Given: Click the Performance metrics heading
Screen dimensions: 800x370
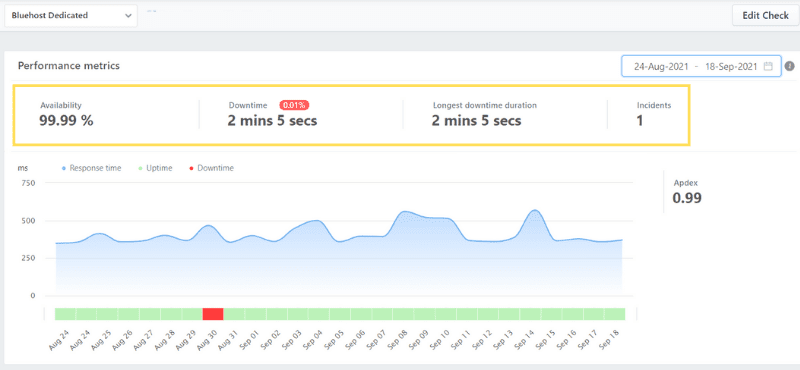Looking at the screenshot, I should pyautogui.click(x=69, y=66).
